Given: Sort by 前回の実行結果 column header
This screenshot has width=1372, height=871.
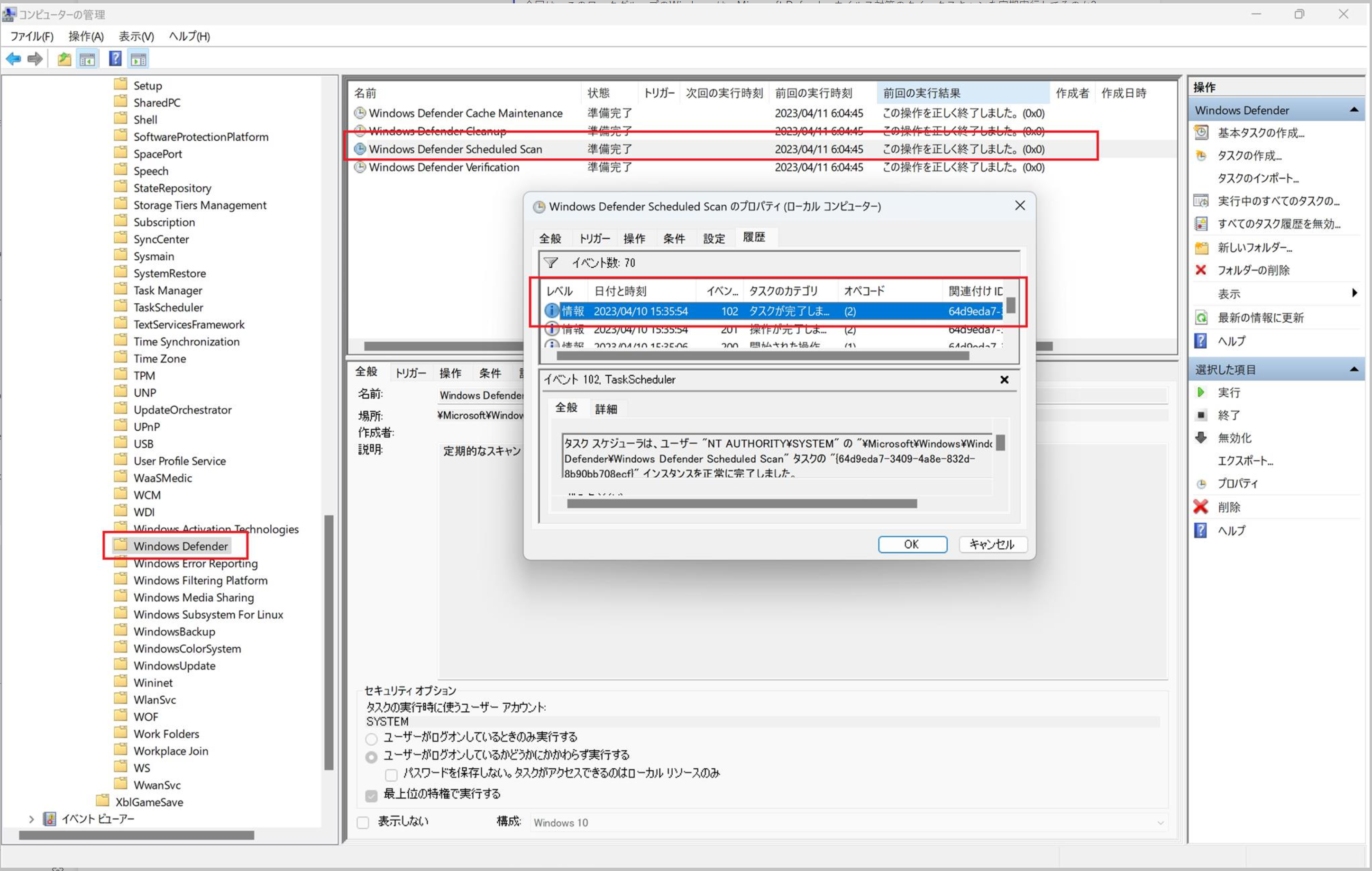Looking at the screenshot, I should pyautogui.click(x=963, y=93).
